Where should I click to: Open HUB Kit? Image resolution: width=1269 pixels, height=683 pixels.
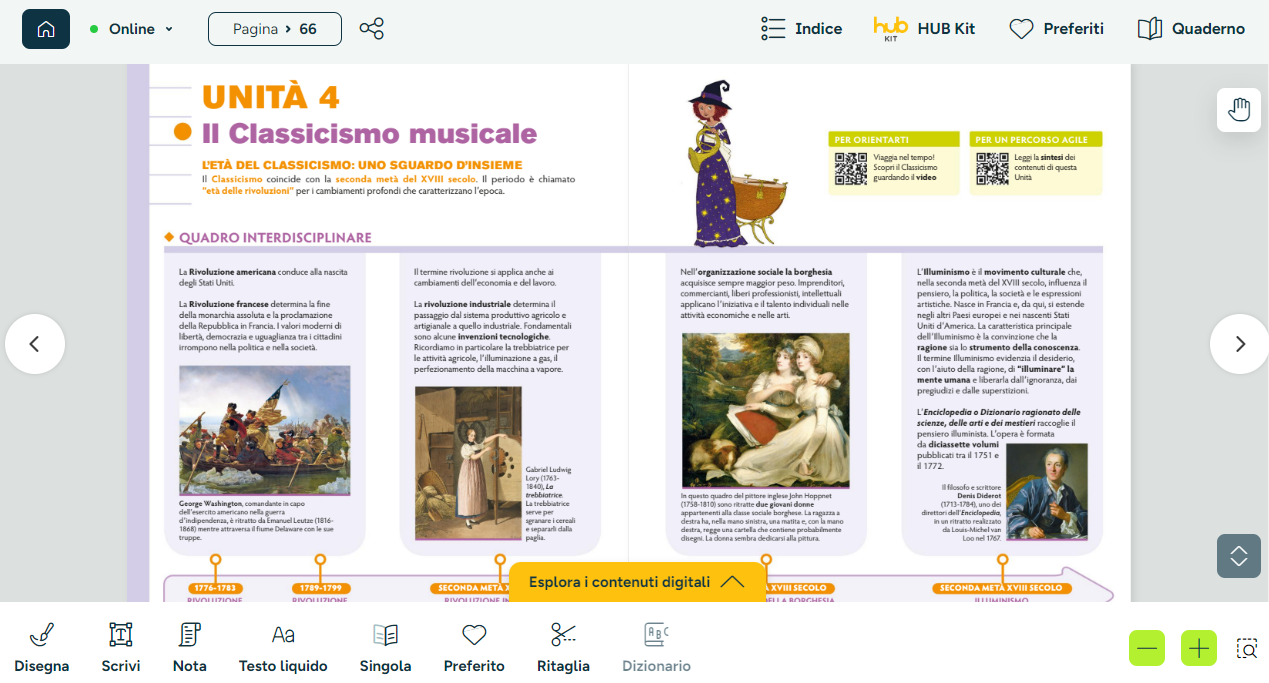(924, 29)
